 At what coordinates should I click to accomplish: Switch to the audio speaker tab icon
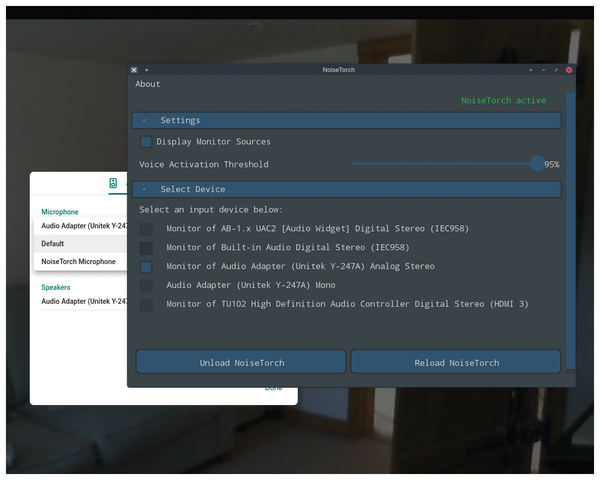point(113,183)
